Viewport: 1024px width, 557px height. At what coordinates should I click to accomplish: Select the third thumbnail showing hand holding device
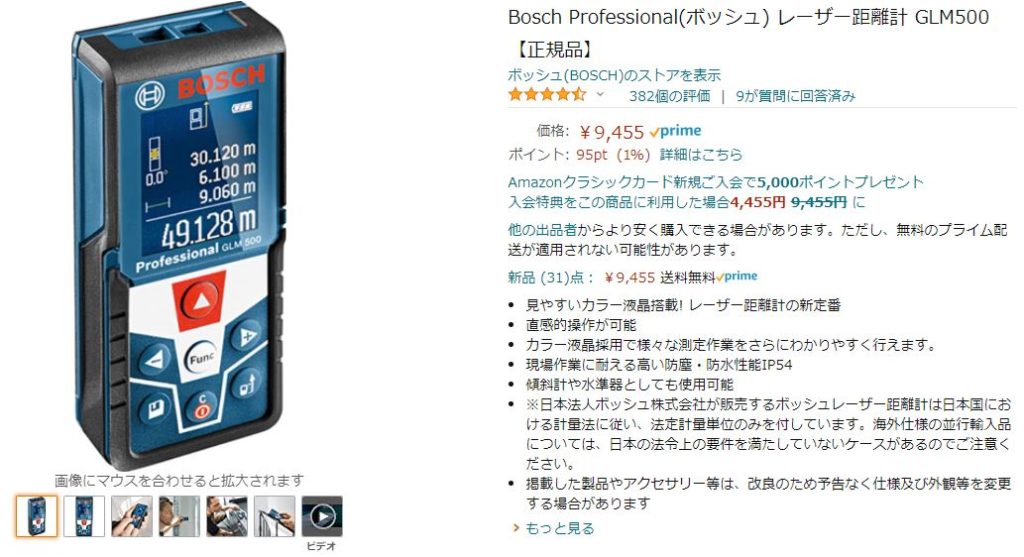tap(132, 517)
